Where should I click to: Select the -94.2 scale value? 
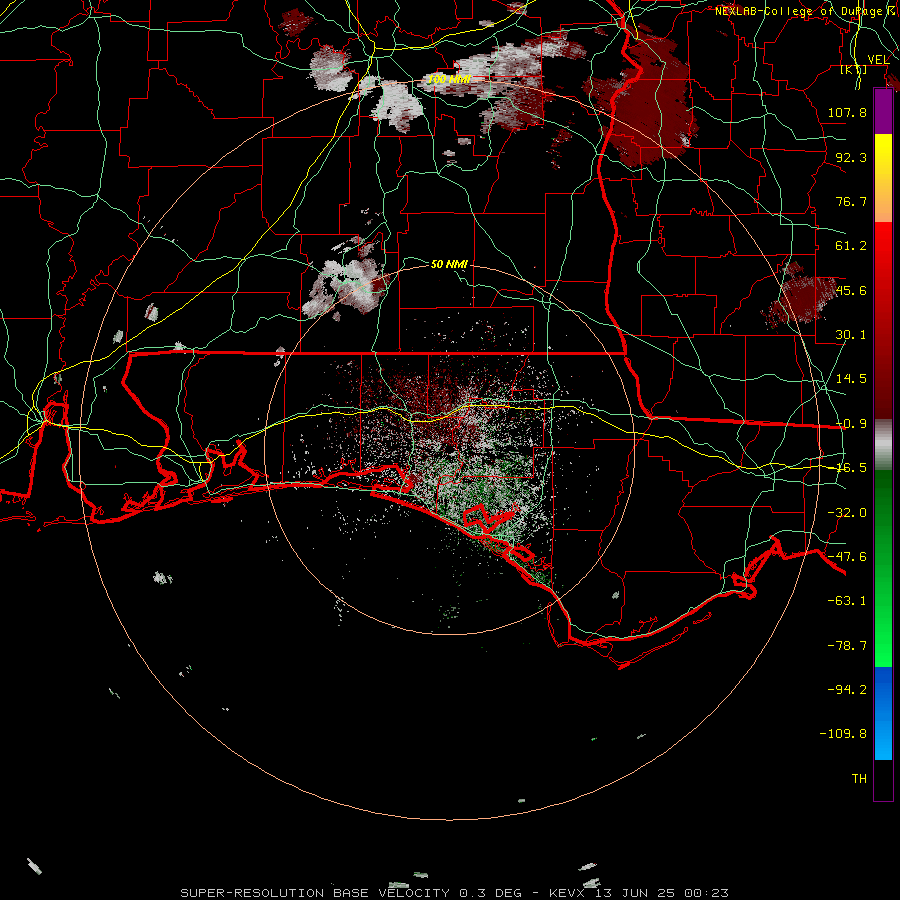847,690
